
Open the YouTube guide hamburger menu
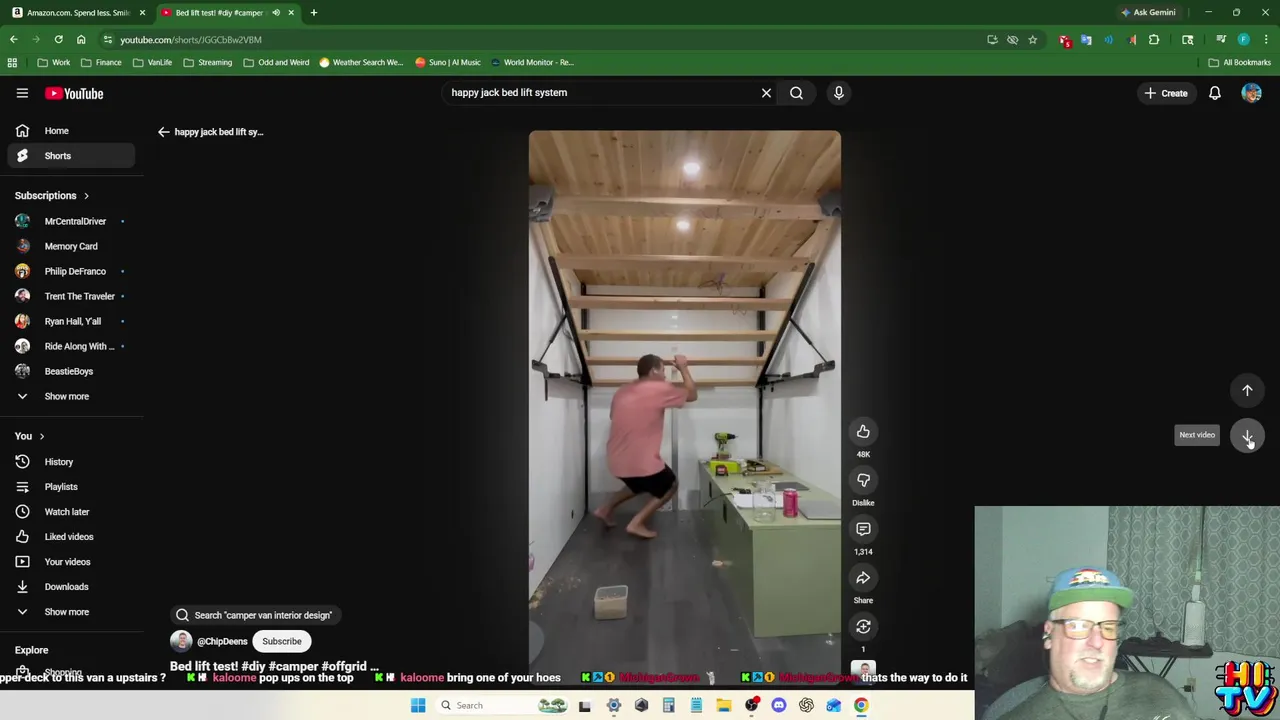click(22, 93)
